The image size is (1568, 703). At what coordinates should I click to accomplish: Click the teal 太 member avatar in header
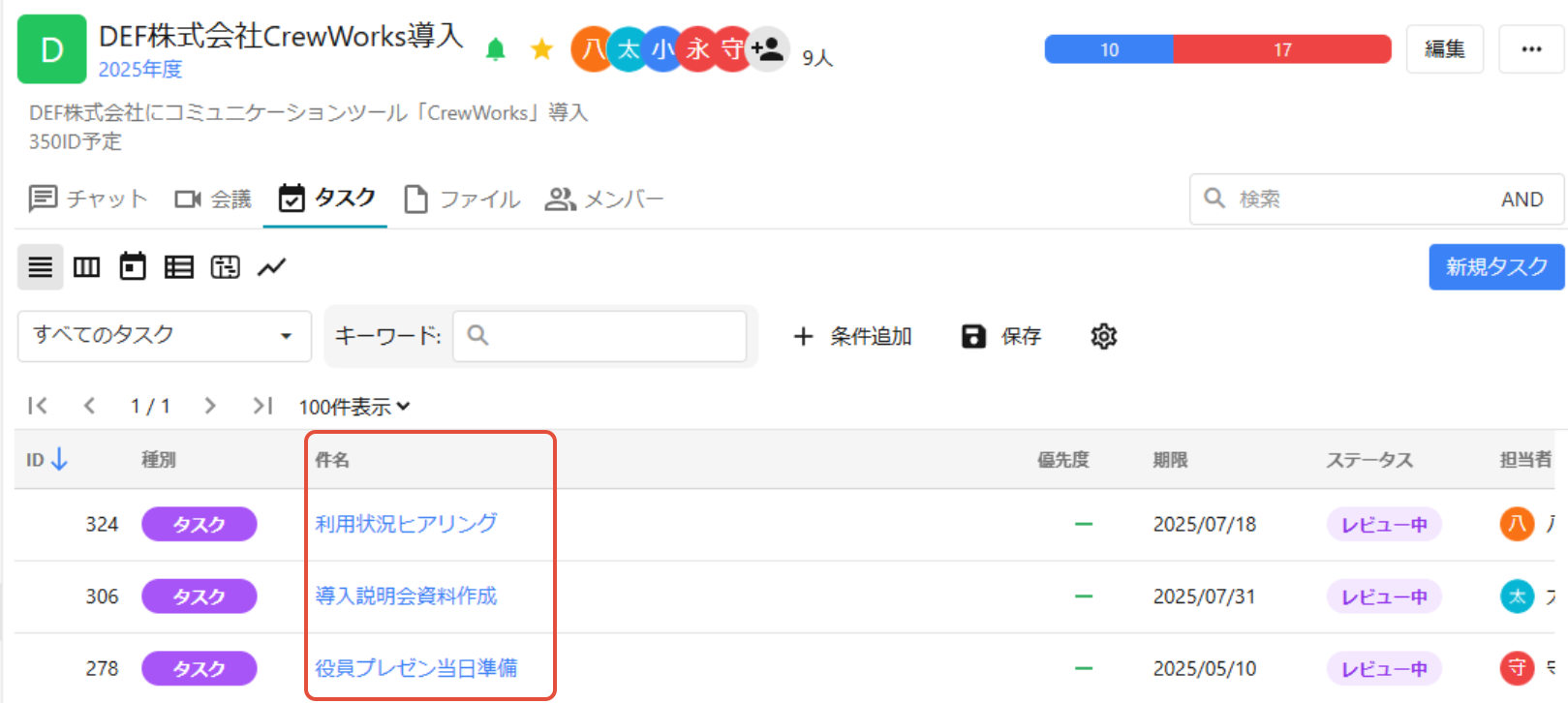(628, 48)
